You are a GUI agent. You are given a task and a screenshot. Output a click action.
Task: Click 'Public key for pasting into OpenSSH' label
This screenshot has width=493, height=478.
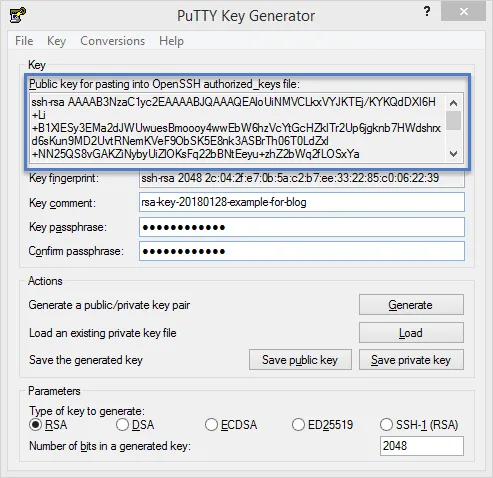tap(164, 84)
